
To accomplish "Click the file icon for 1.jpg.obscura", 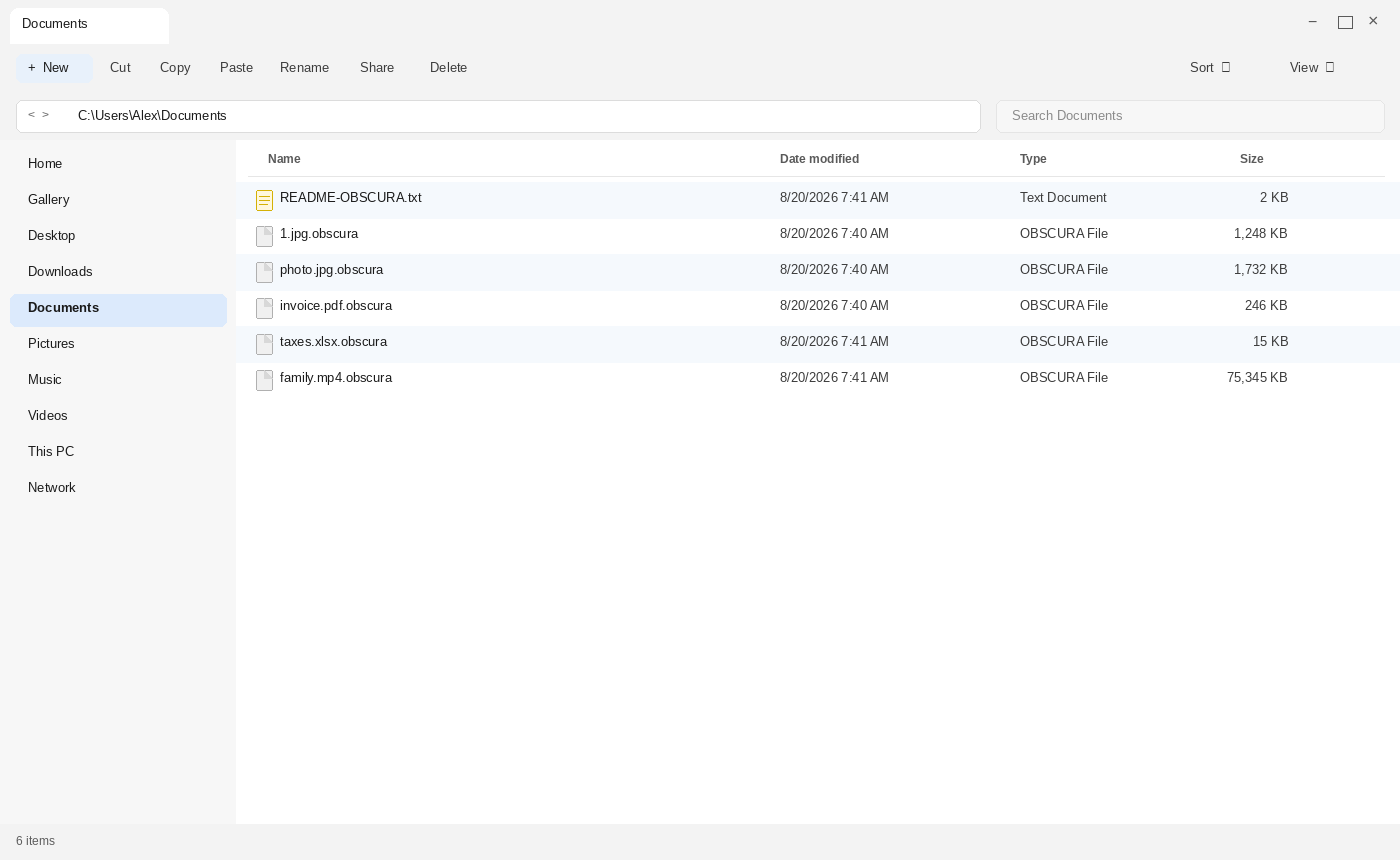I will (x=264, y=237).
